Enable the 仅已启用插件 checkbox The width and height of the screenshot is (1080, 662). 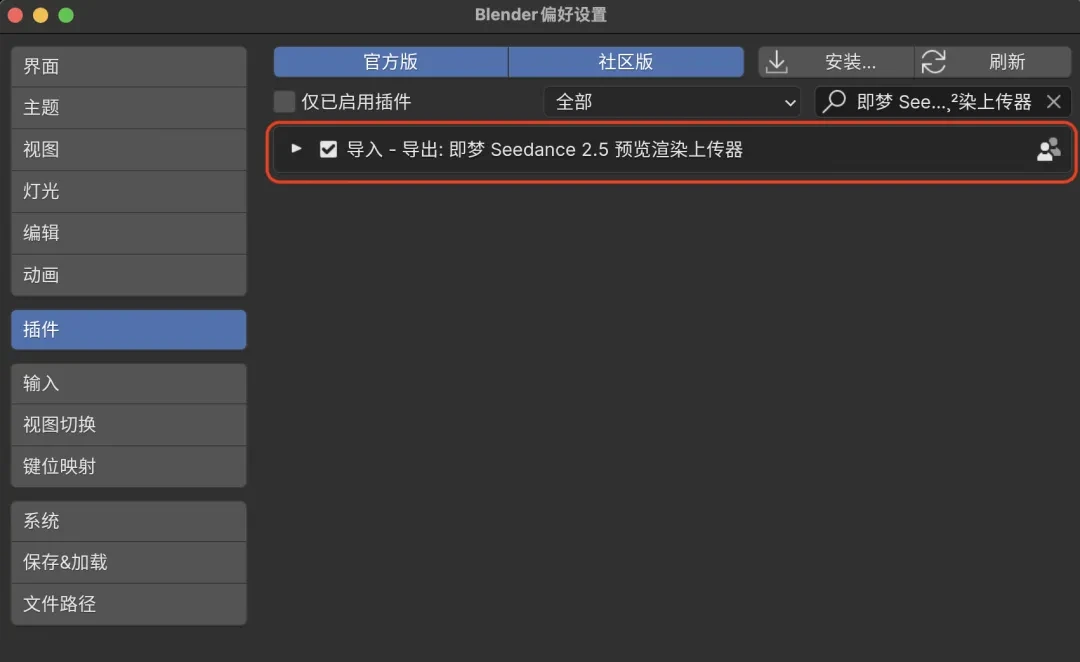(284, 102)
